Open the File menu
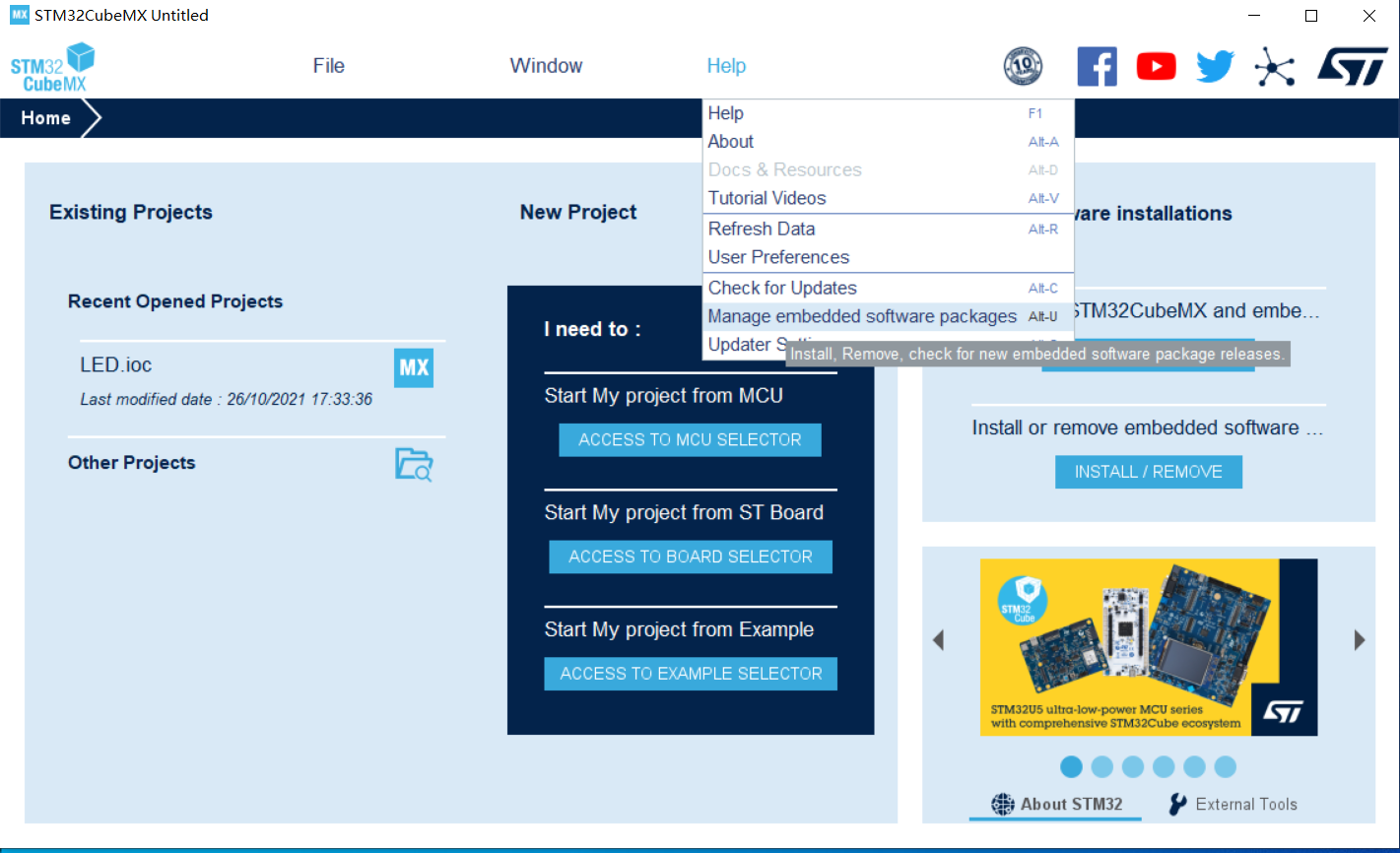Viewport: 1400px width, 853px height. 329,66
